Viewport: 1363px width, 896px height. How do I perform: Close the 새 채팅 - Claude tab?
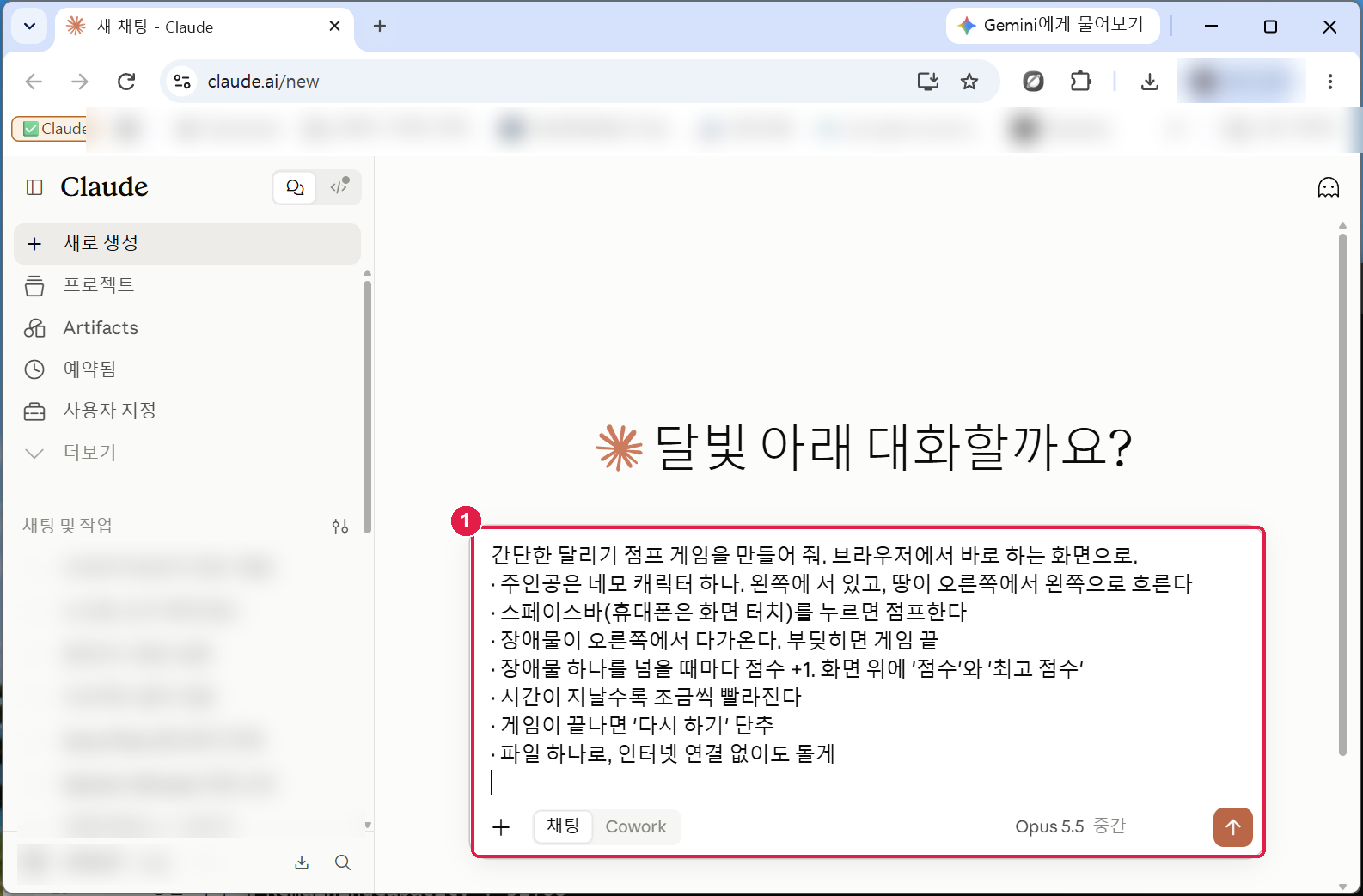coord(334,27)
